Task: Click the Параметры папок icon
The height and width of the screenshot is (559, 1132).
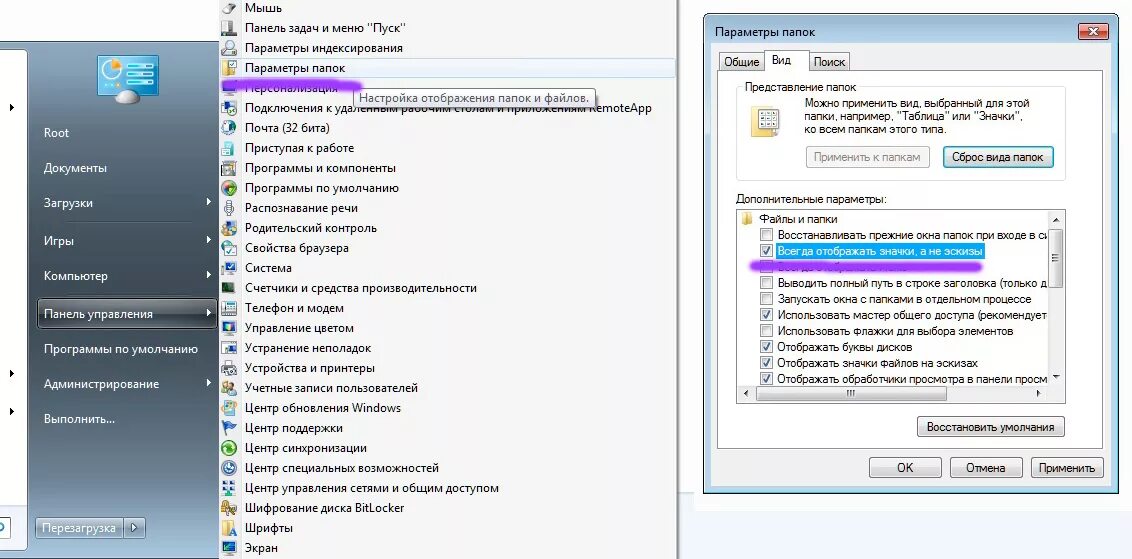Action: [x=229, y=68]
